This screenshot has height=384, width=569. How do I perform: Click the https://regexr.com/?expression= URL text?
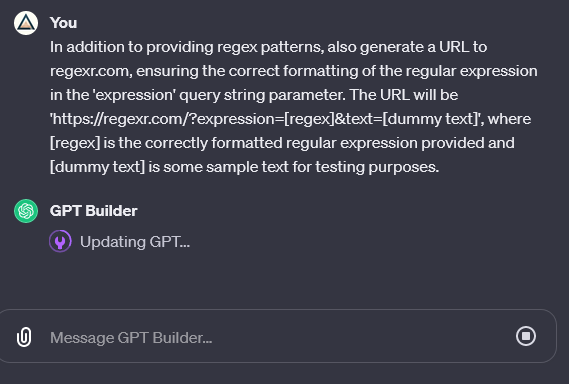[x=167, y=119]
